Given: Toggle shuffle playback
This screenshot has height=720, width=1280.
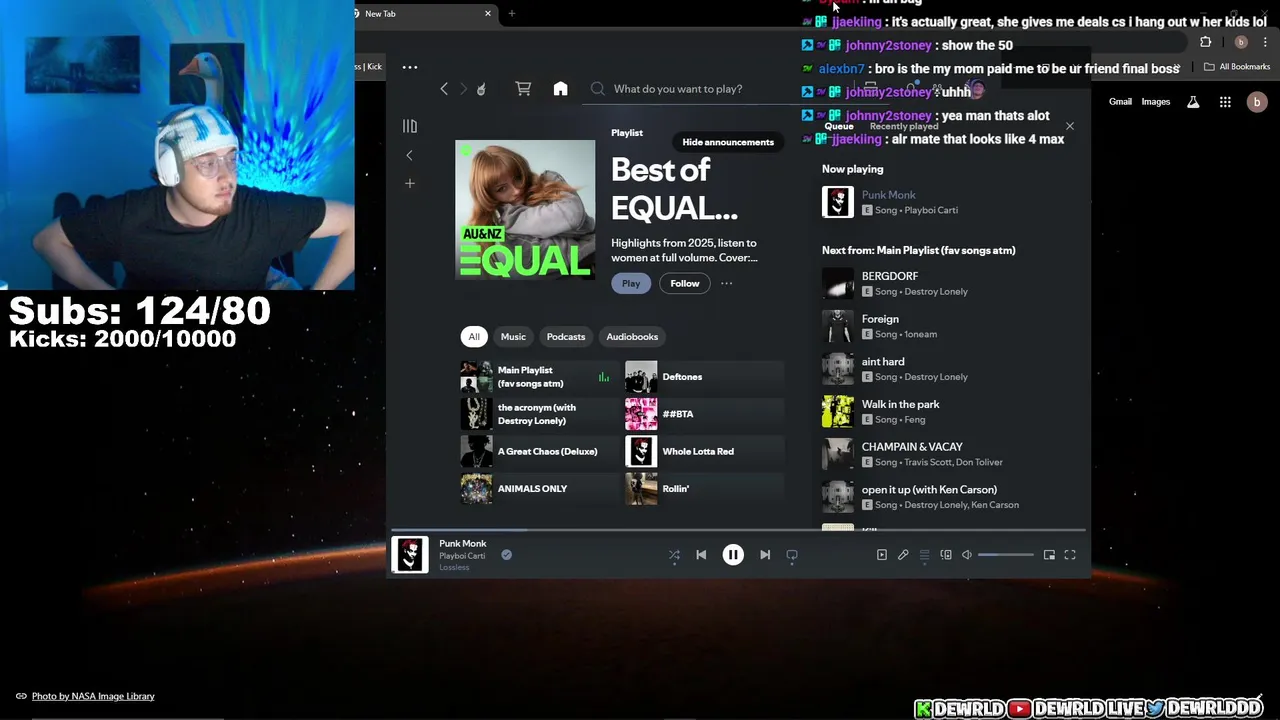Looking at the screenshot, I should [x=674, y=555].
